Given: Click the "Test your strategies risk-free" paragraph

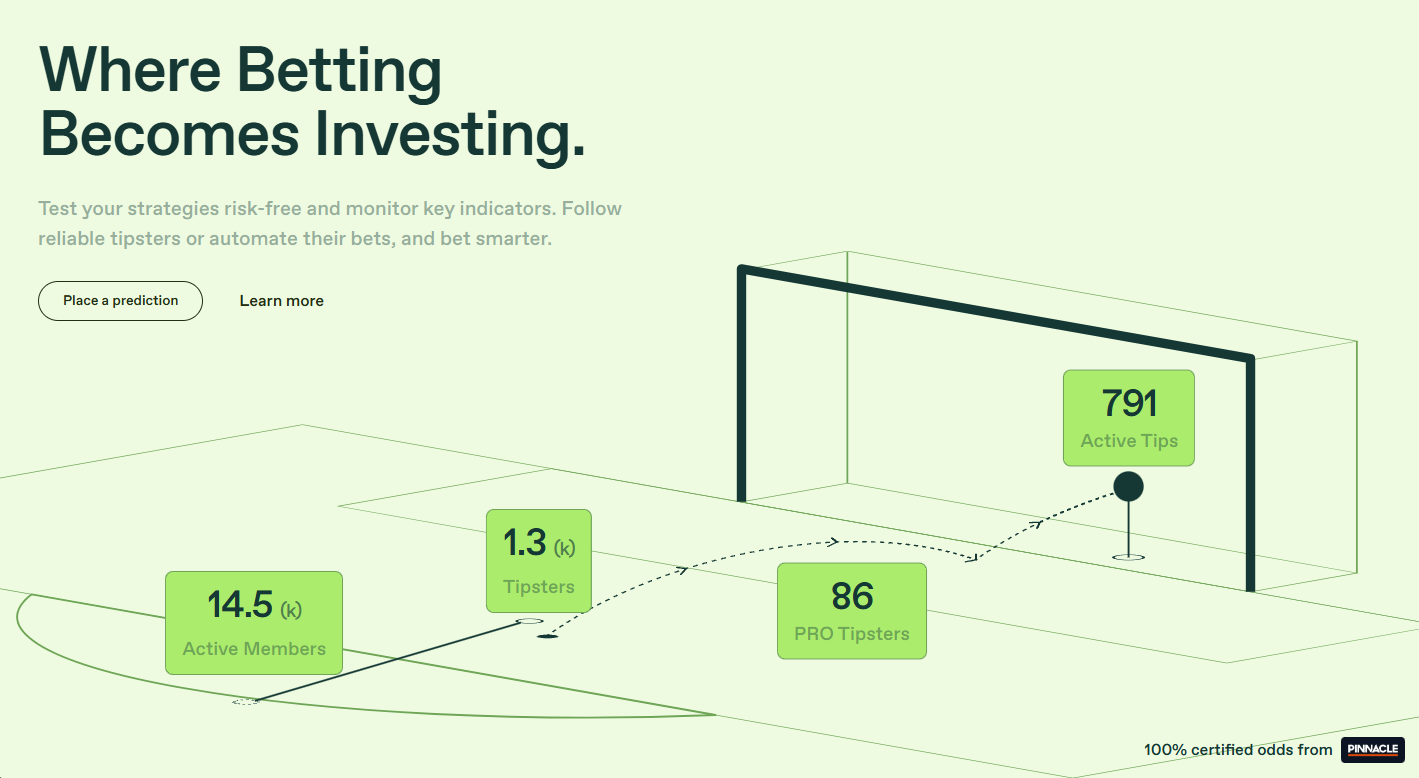Looking at the screenshot, I should tap(330, 224).
